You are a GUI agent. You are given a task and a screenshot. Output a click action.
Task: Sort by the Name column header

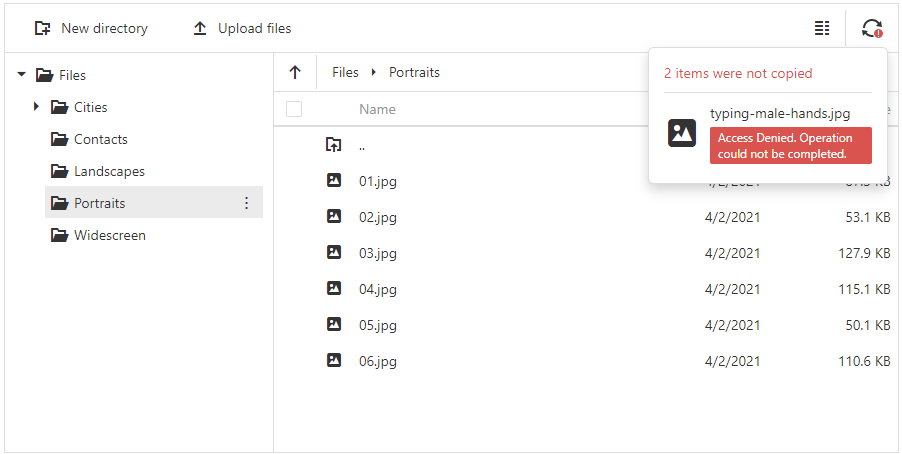377,109
